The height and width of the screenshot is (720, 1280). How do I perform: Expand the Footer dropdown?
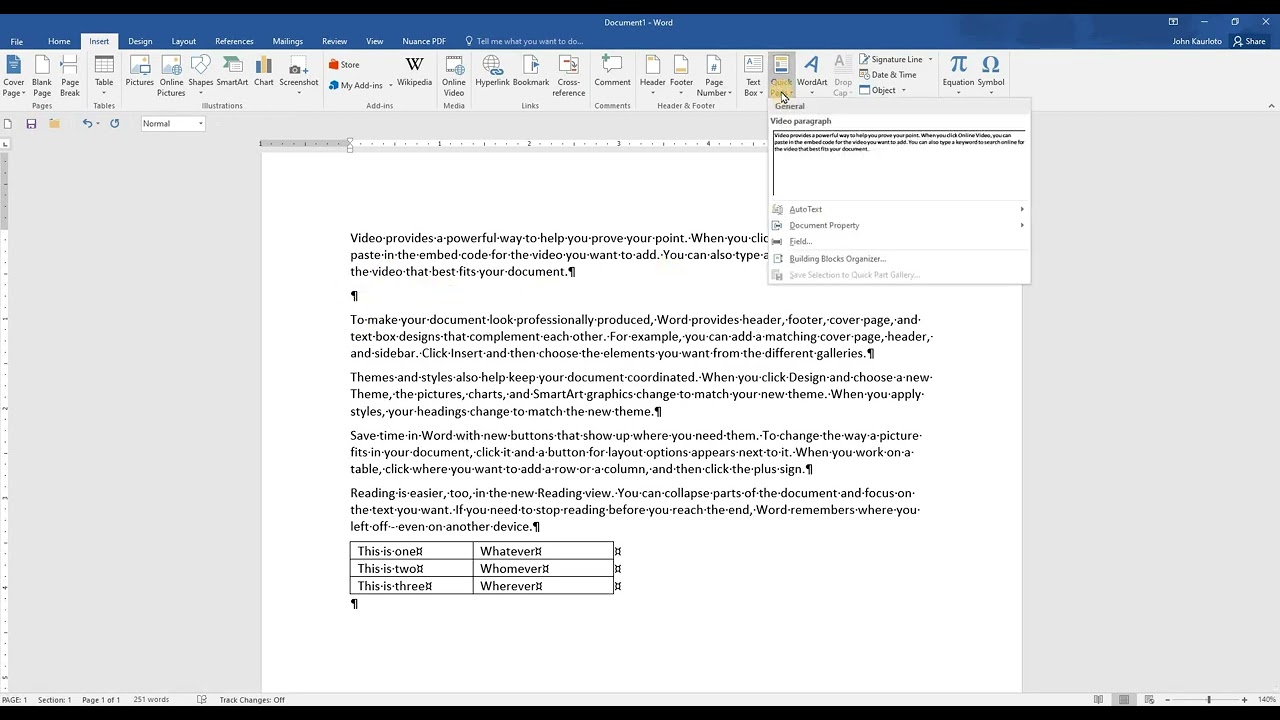point(681,76)
